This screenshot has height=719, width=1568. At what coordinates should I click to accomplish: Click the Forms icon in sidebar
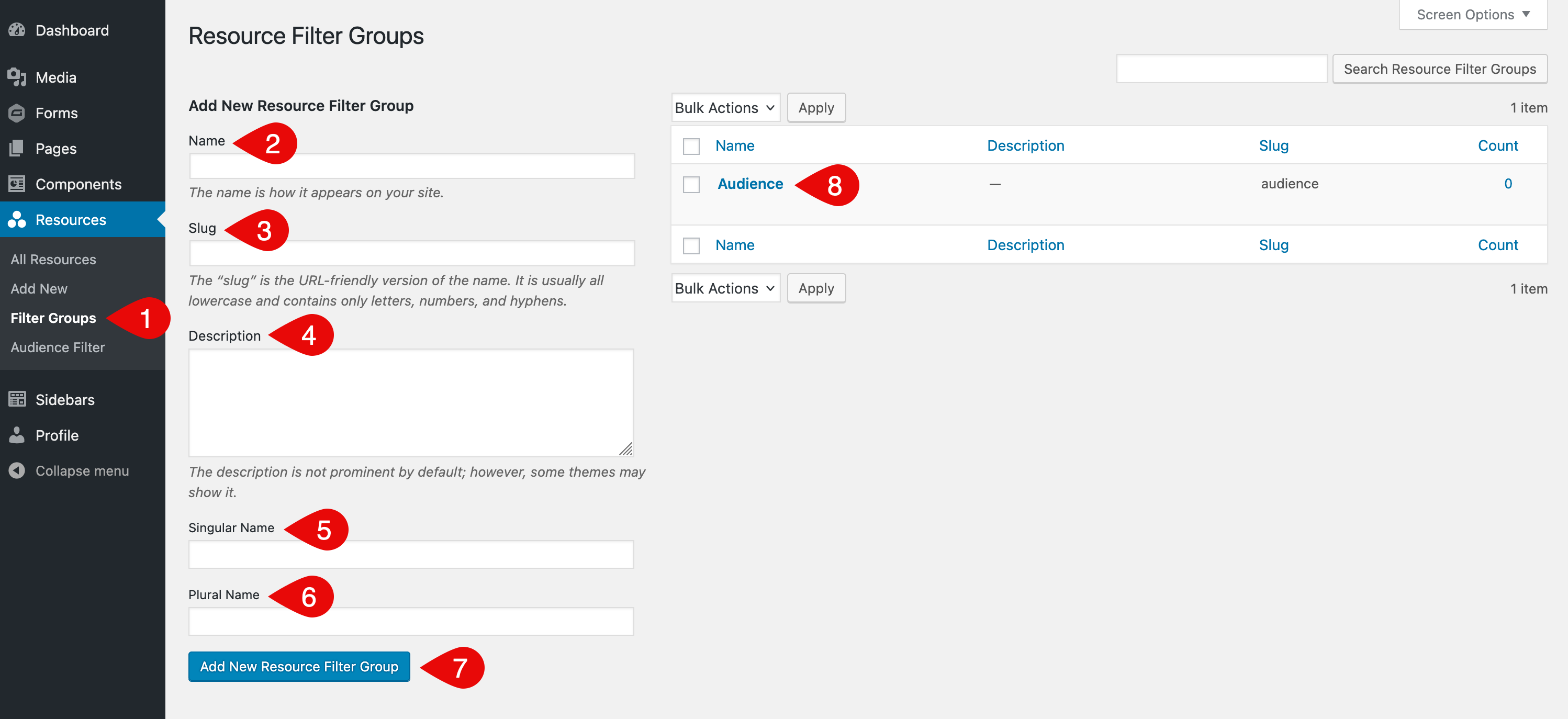coord(17,113)
